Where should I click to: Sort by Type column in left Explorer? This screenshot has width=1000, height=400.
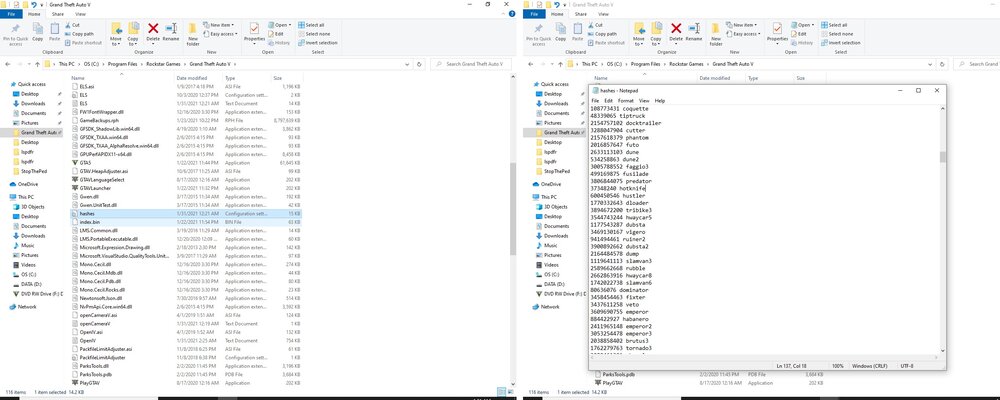click(230, 78)
